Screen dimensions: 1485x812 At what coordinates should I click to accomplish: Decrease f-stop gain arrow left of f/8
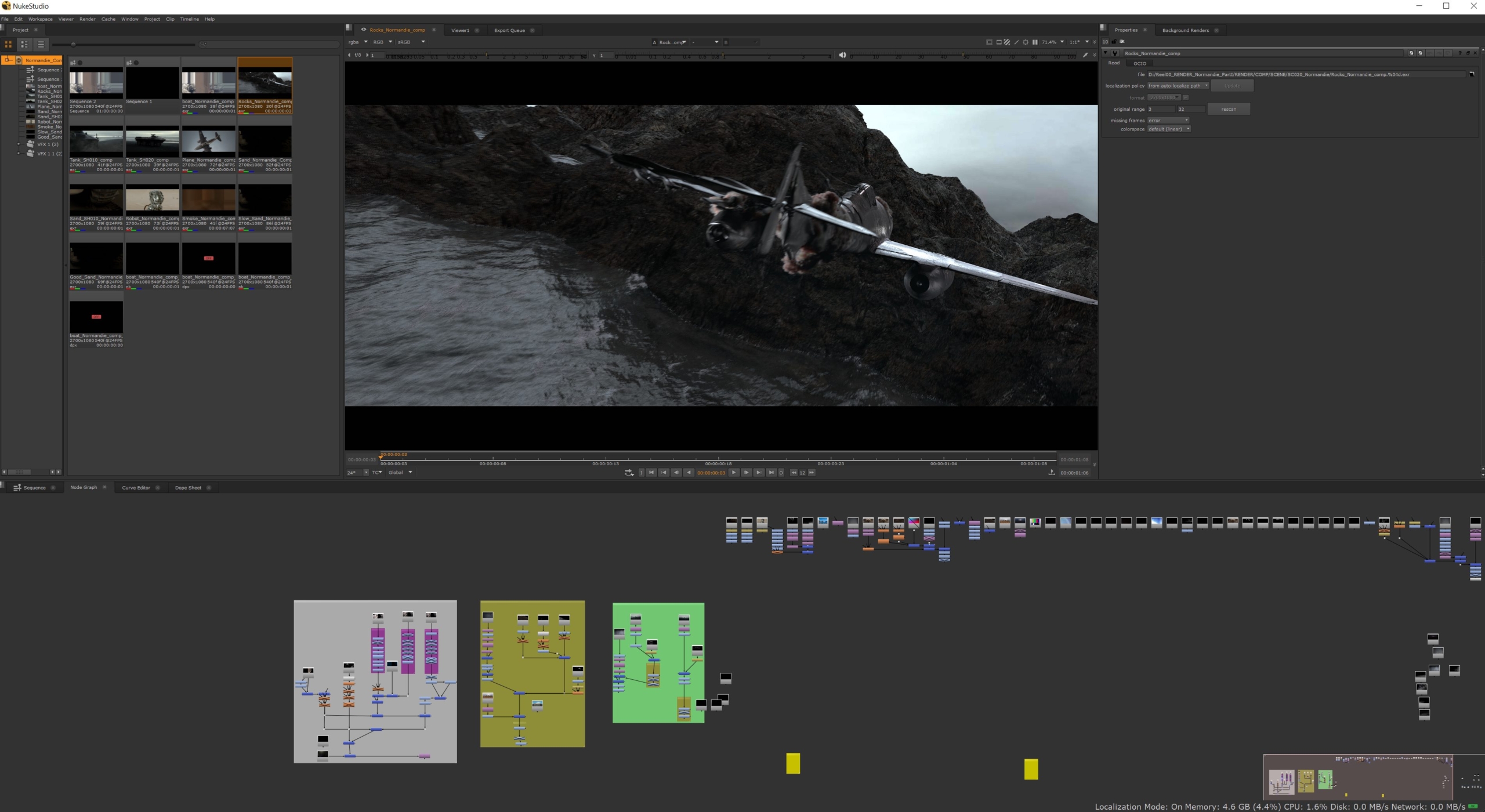349,55
